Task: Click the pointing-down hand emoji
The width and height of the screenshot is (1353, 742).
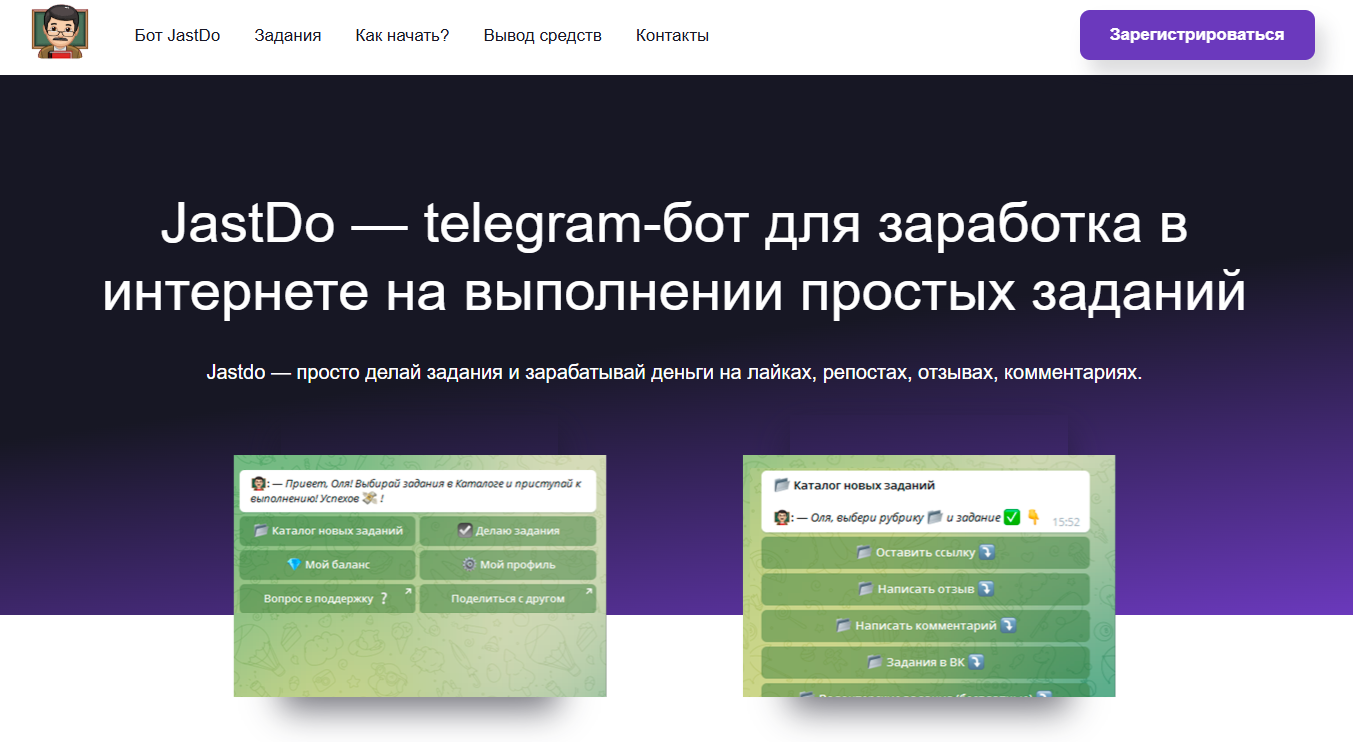Action: tap(1033, 517)
